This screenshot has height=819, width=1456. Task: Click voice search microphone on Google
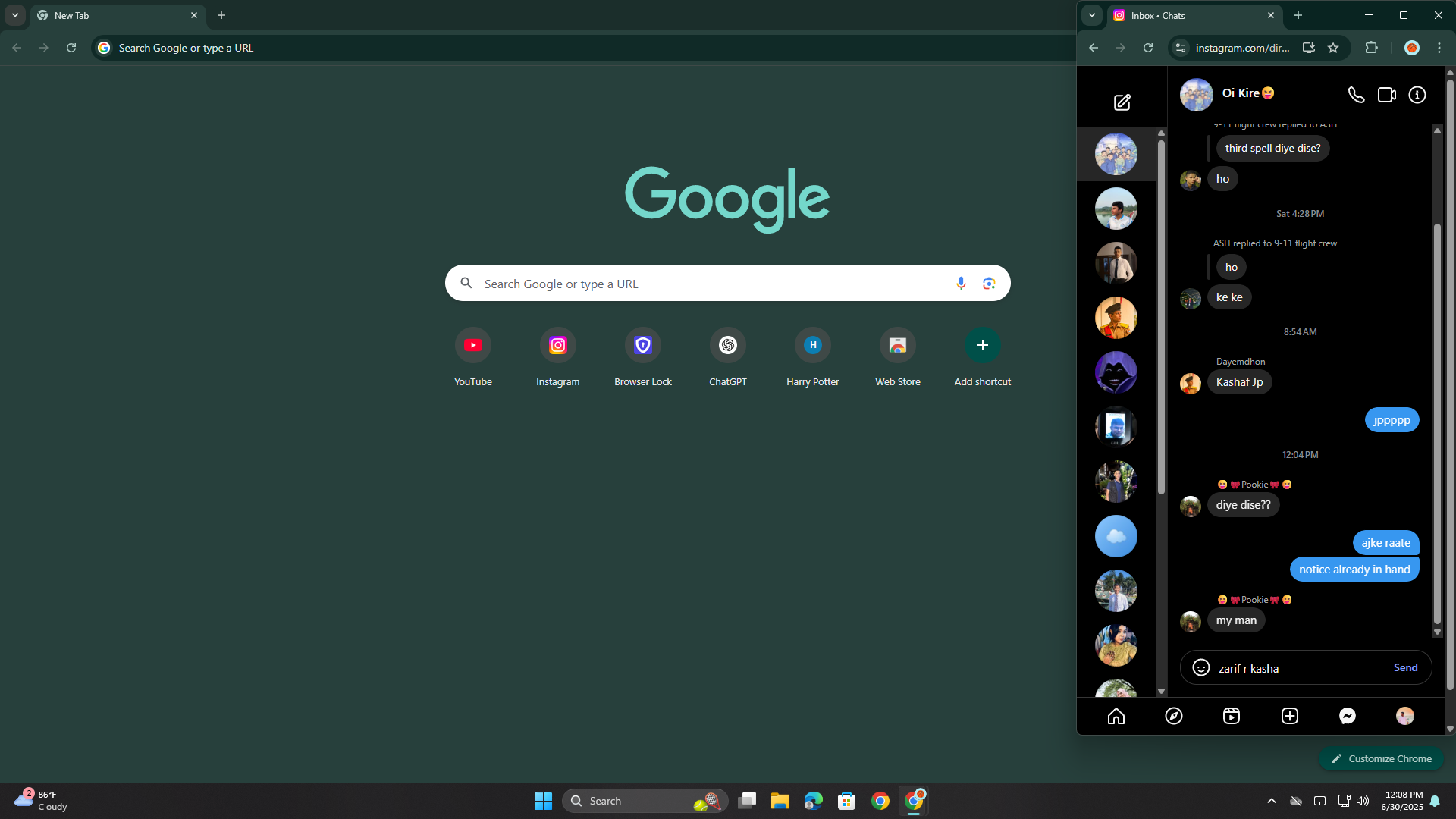tap(961, 283)
